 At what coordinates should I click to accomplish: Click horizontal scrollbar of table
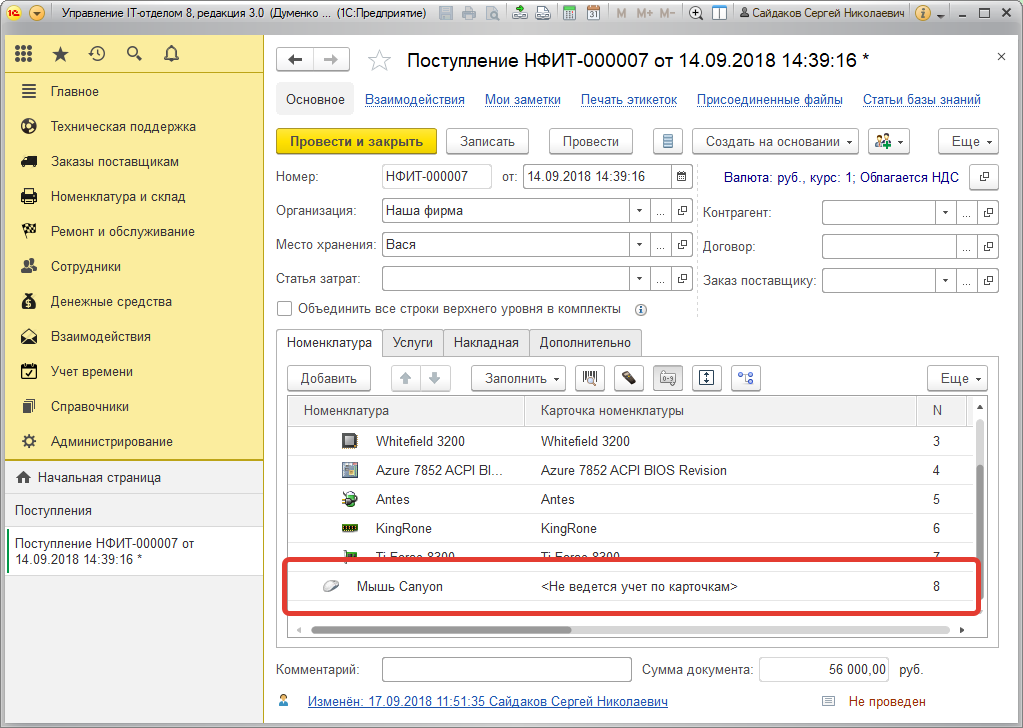point(441,630)
